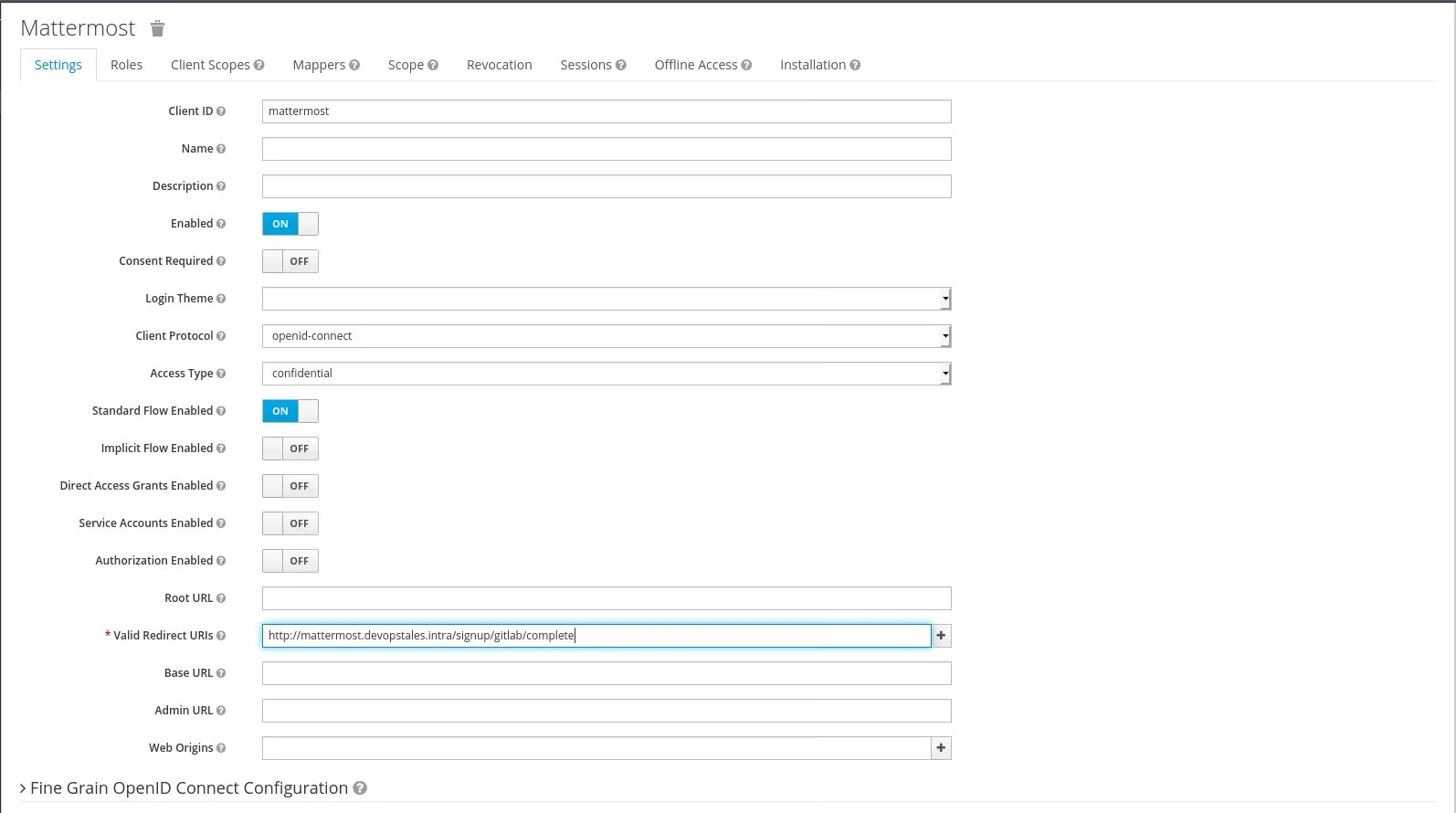Click the plus icon for Valid Redirect URIs
Screen dimensions: 1456x813
941,636
